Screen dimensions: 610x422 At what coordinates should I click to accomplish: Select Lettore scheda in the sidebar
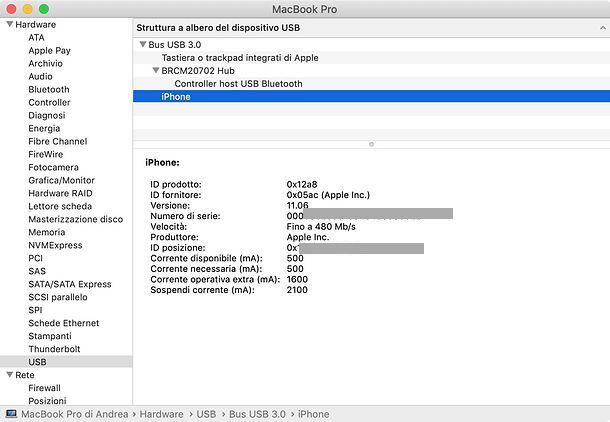(60, 206)
